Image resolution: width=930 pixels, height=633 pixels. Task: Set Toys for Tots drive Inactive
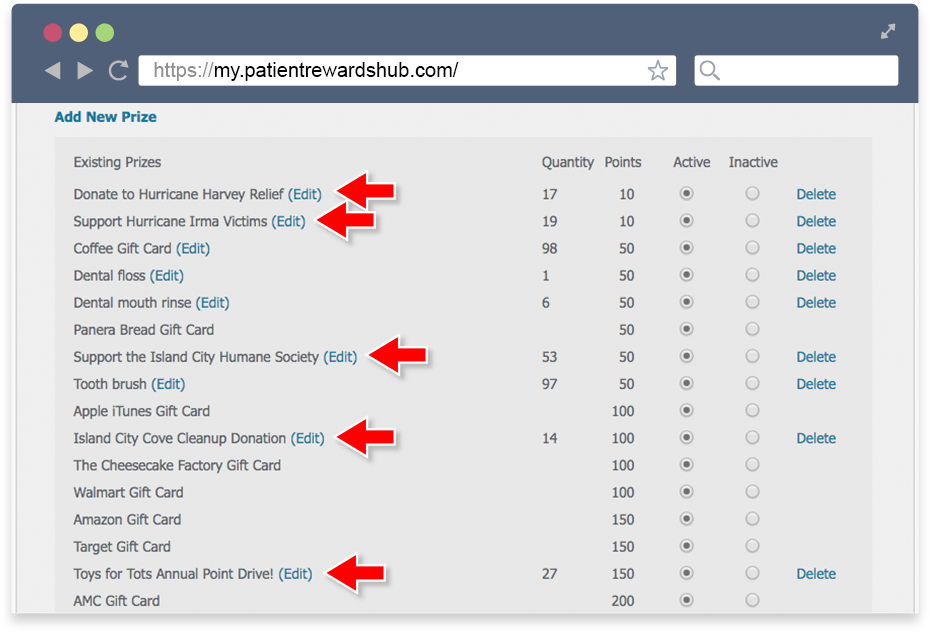752,572
